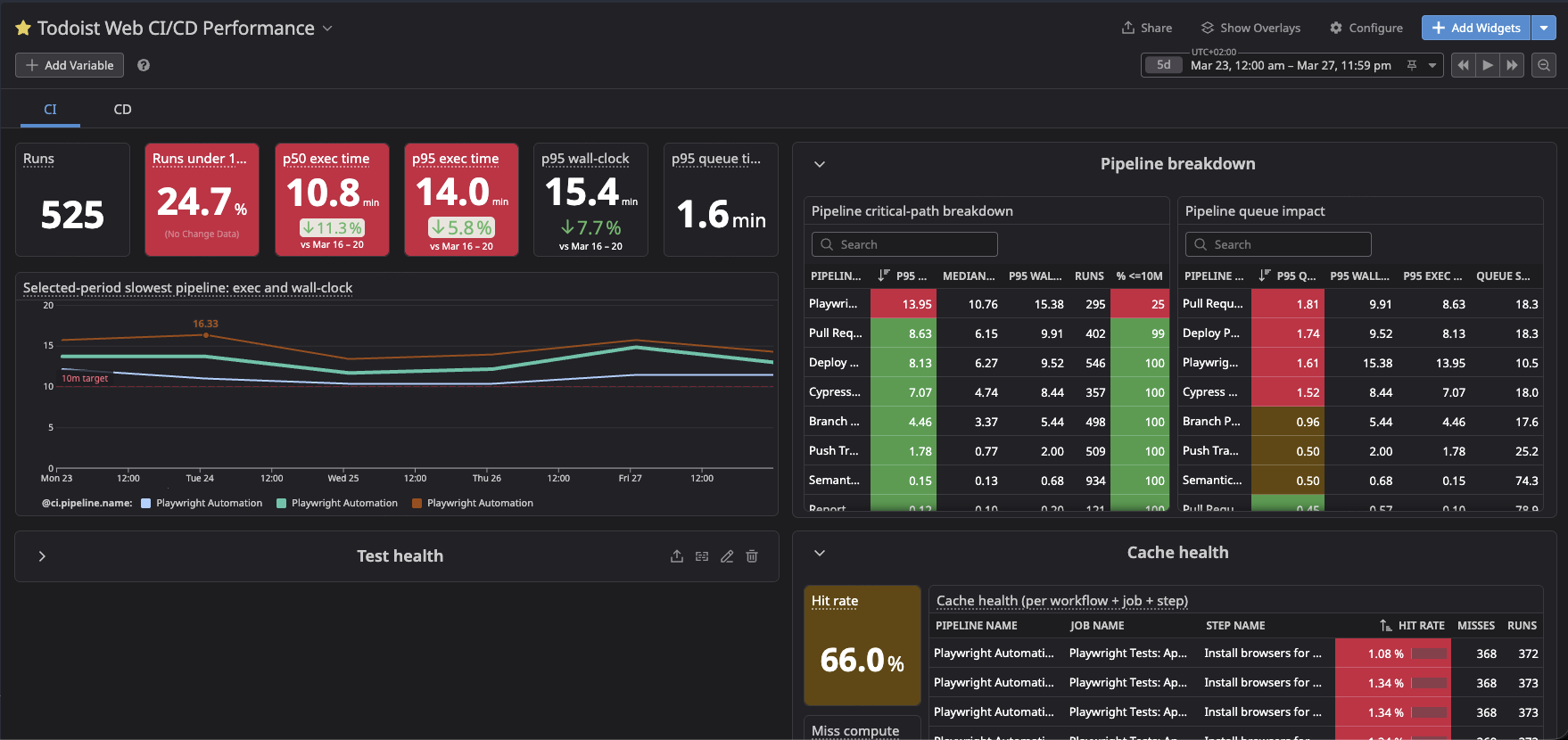Click PIPELINE NAME column header in cache table

976,625
